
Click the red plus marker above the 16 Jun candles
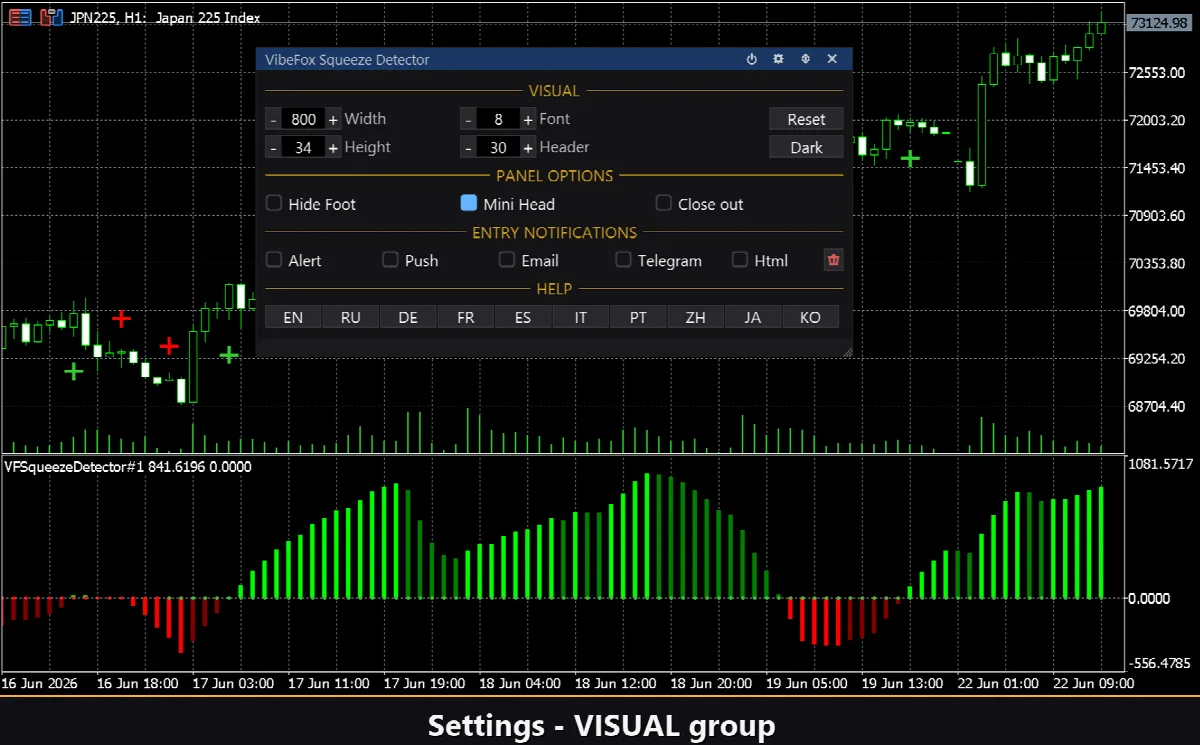[x=121, y=319]
